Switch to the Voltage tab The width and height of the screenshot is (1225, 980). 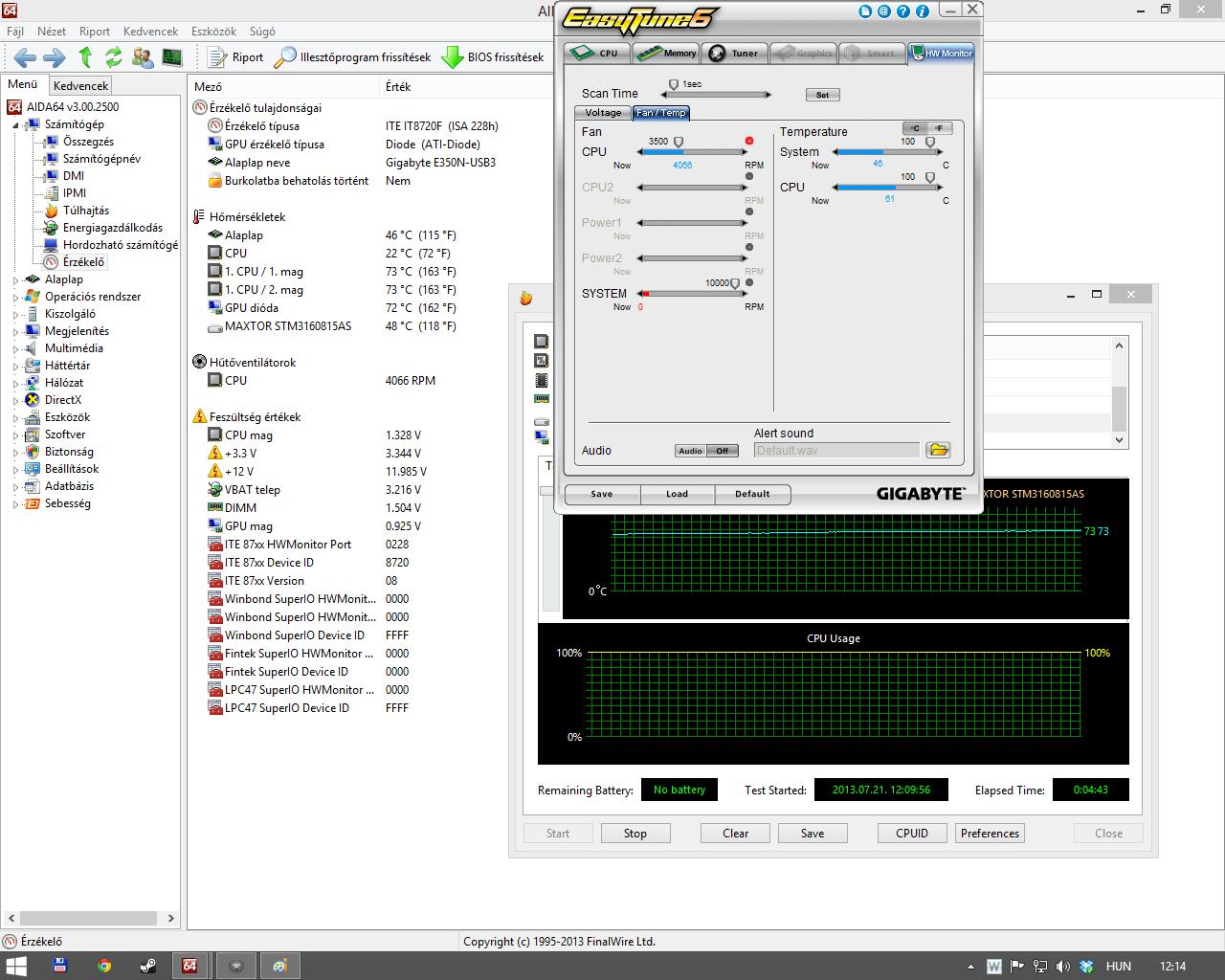click(x=603, y=113)
